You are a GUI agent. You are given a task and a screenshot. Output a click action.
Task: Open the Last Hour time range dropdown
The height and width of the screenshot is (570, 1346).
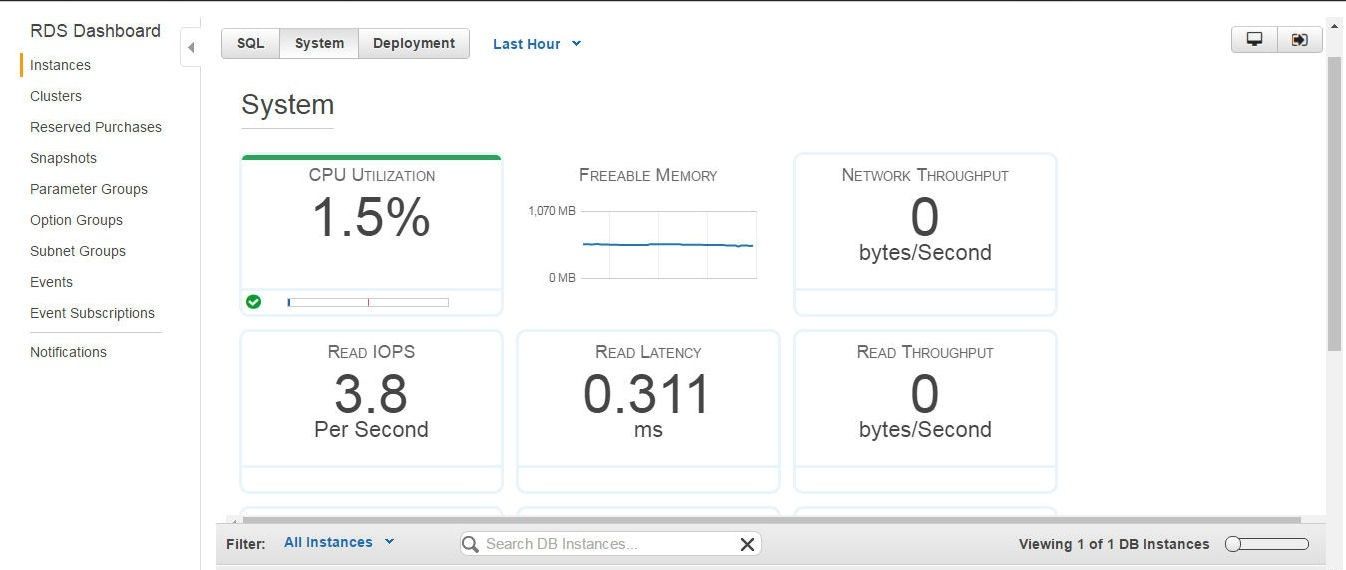(537, 44)
